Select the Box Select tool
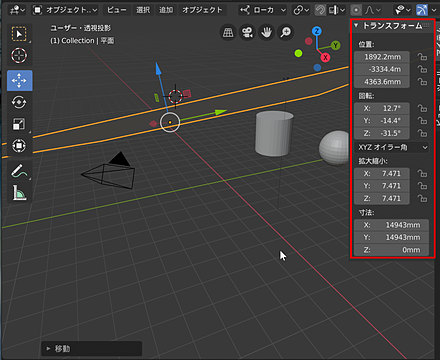440x360 pixels. tap(19, 34)
